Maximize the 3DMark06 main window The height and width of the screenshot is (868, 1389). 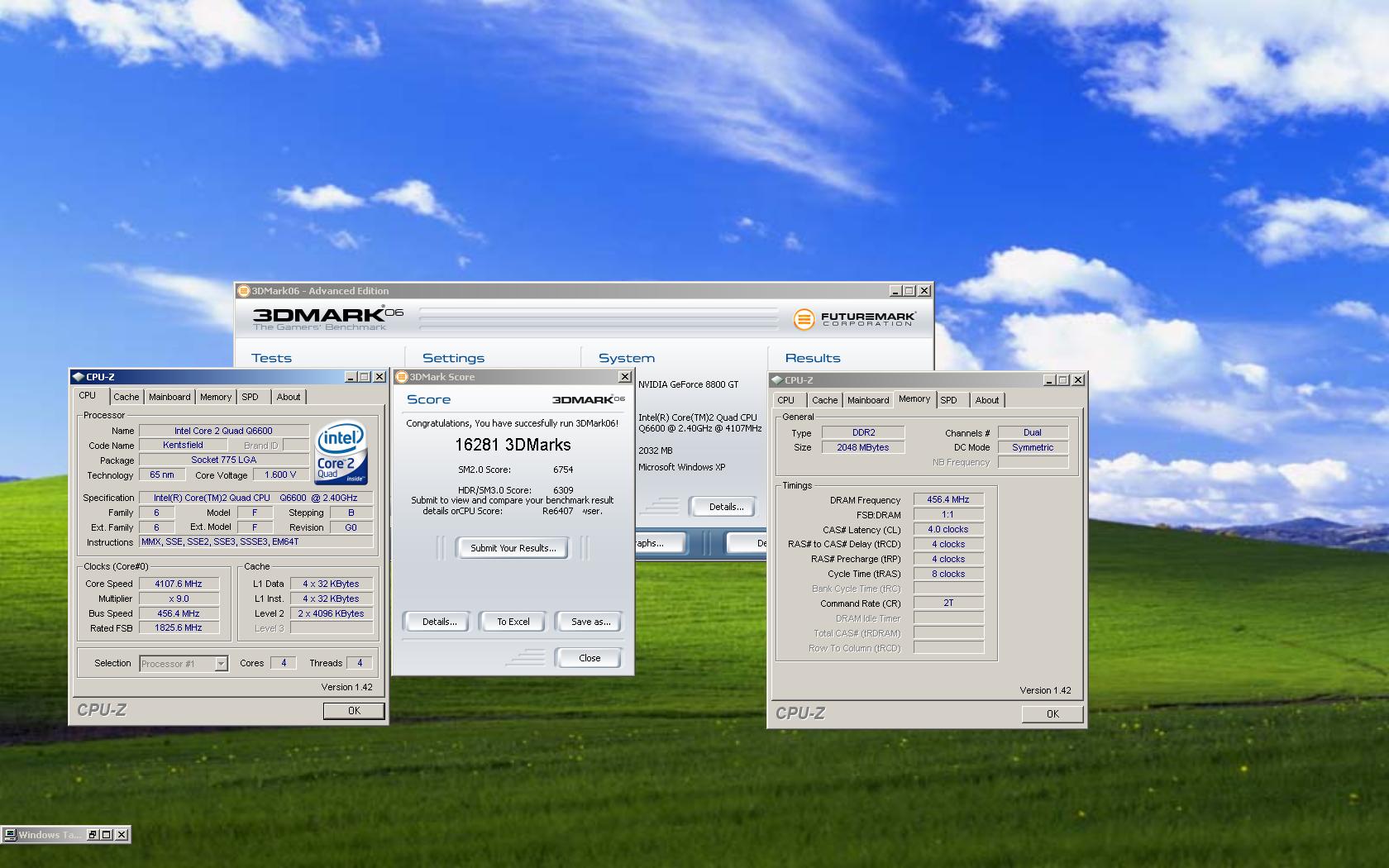pyautogui.click(x=910, y=291)
